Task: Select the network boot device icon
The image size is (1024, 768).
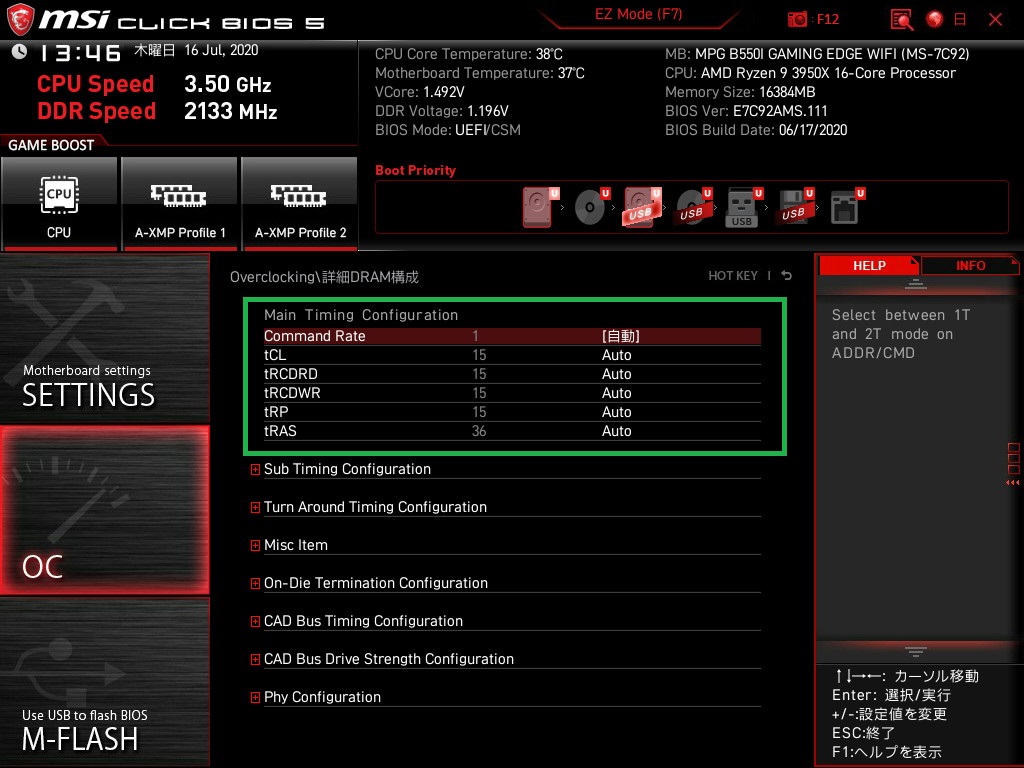Action: (x=847, y=206)
